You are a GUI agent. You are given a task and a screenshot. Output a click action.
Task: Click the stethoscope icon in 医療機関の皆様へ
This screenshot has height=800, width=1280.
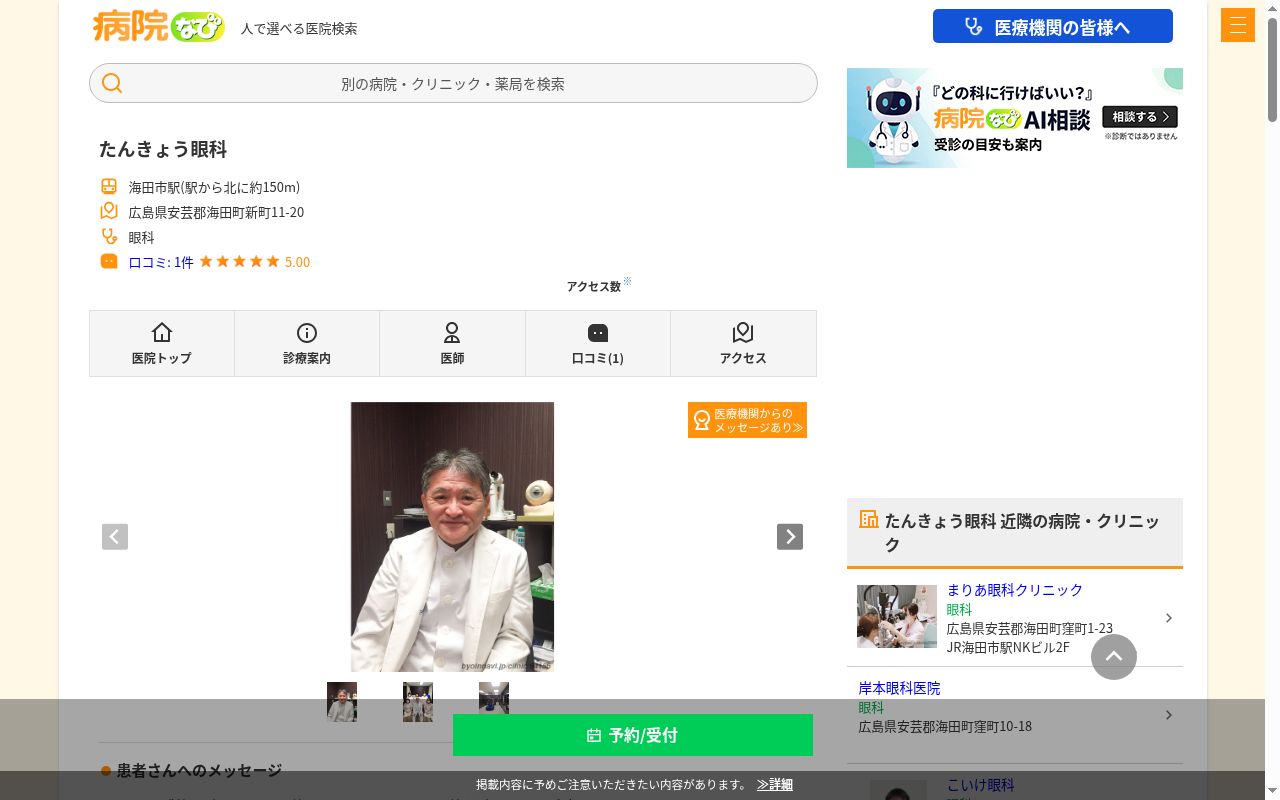973,27
